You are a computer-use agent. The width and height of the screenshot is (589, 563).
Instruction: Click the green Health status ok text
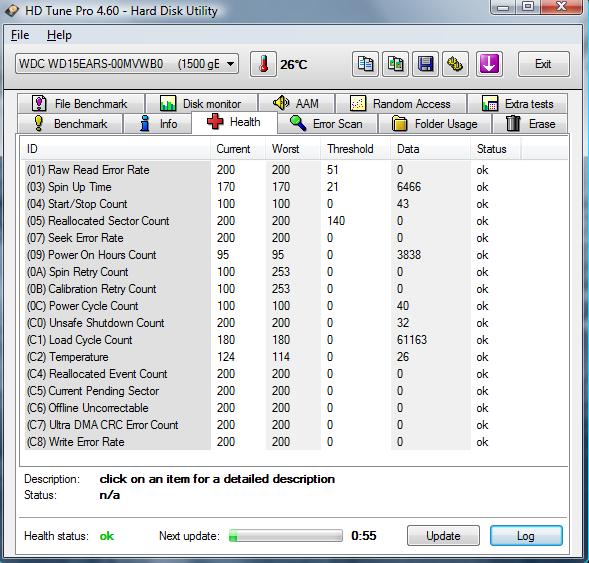click(107, 536)
